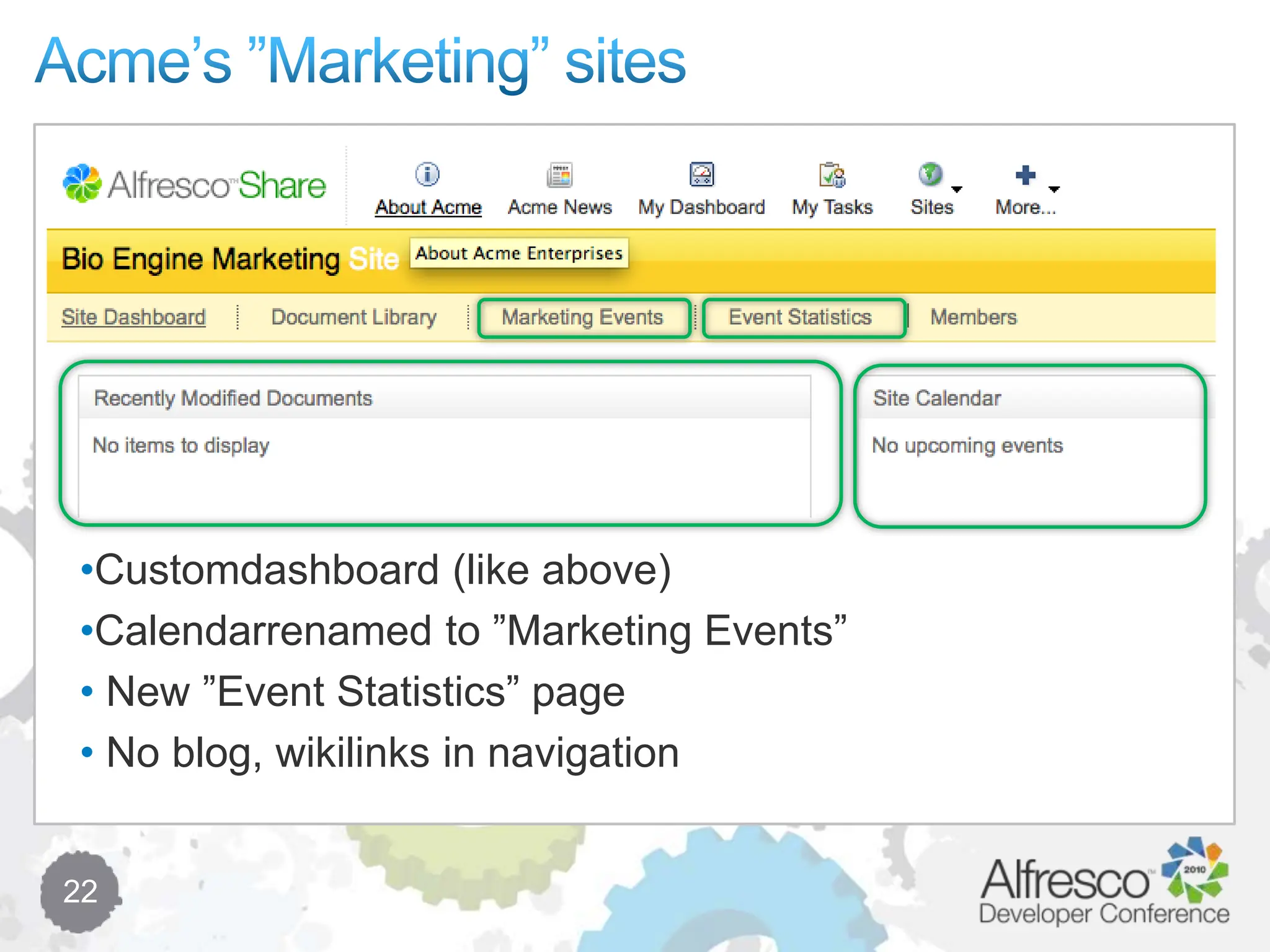Click the Sites globe icon
1270x952 pixels.
coord(930,175)
